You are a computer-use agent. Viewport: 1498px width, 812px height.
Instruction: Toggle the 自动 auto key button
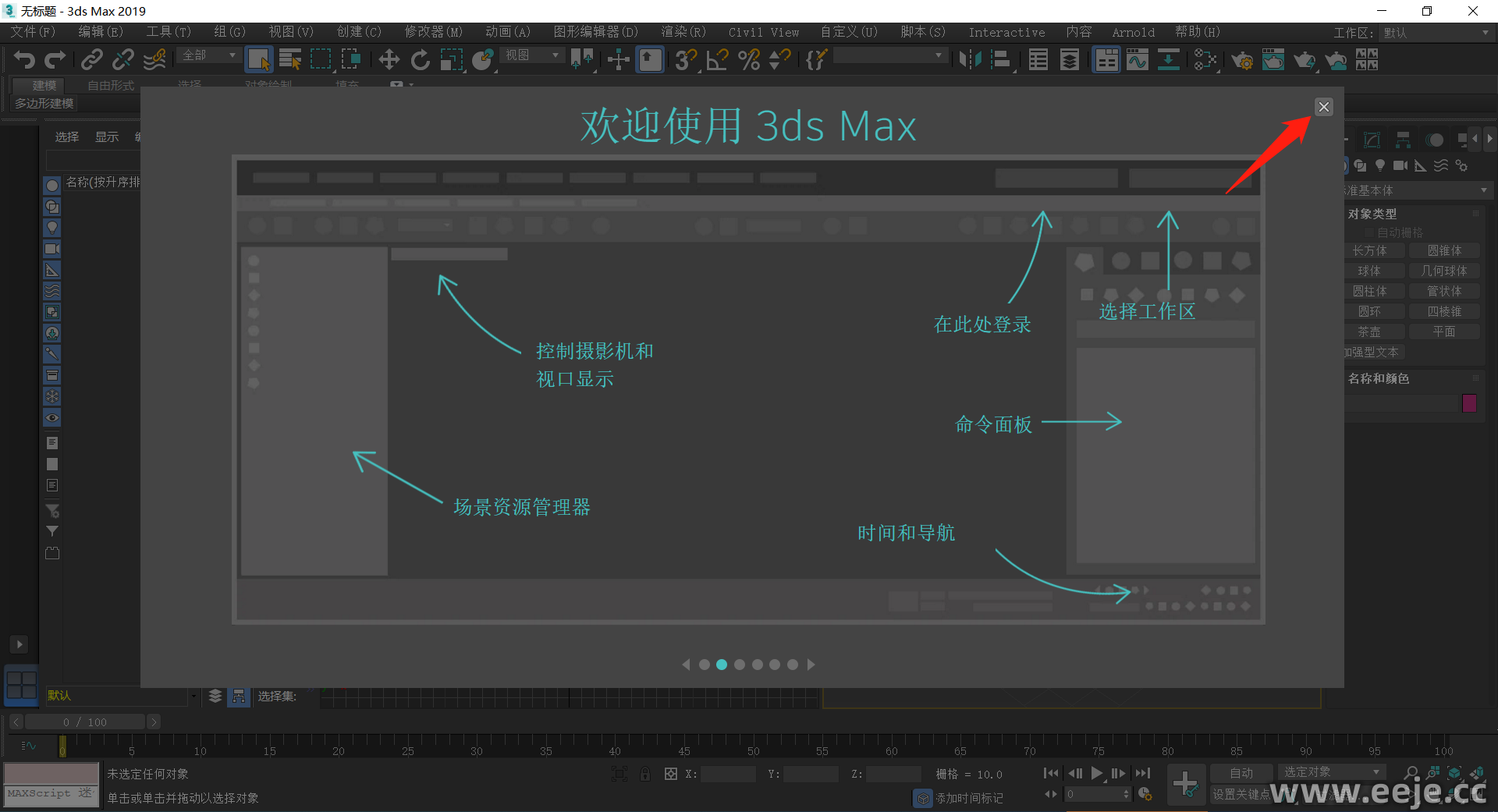pyautogui.click(x=1241, y=773)
